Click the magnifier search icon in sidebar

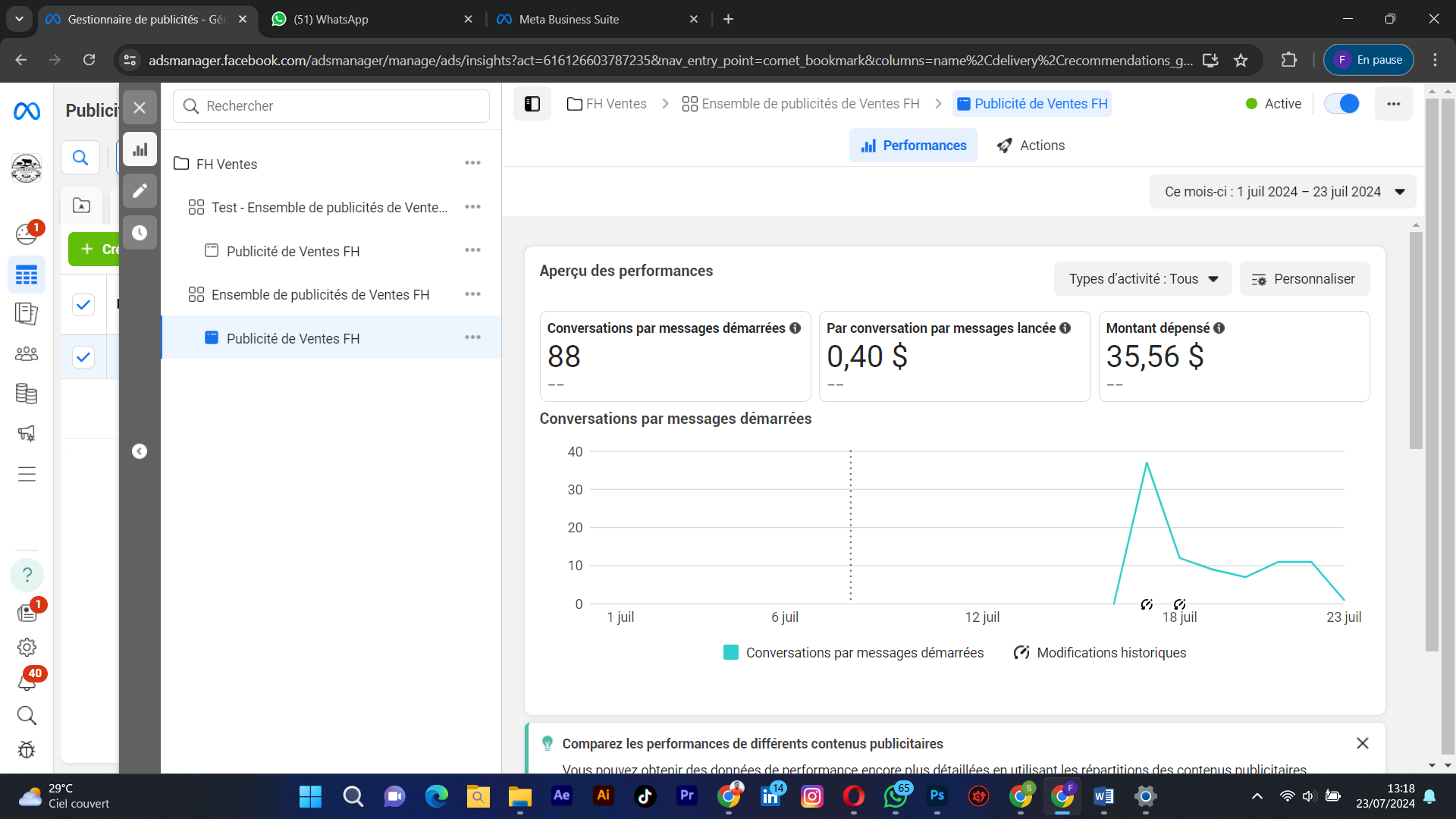point(27,715)
